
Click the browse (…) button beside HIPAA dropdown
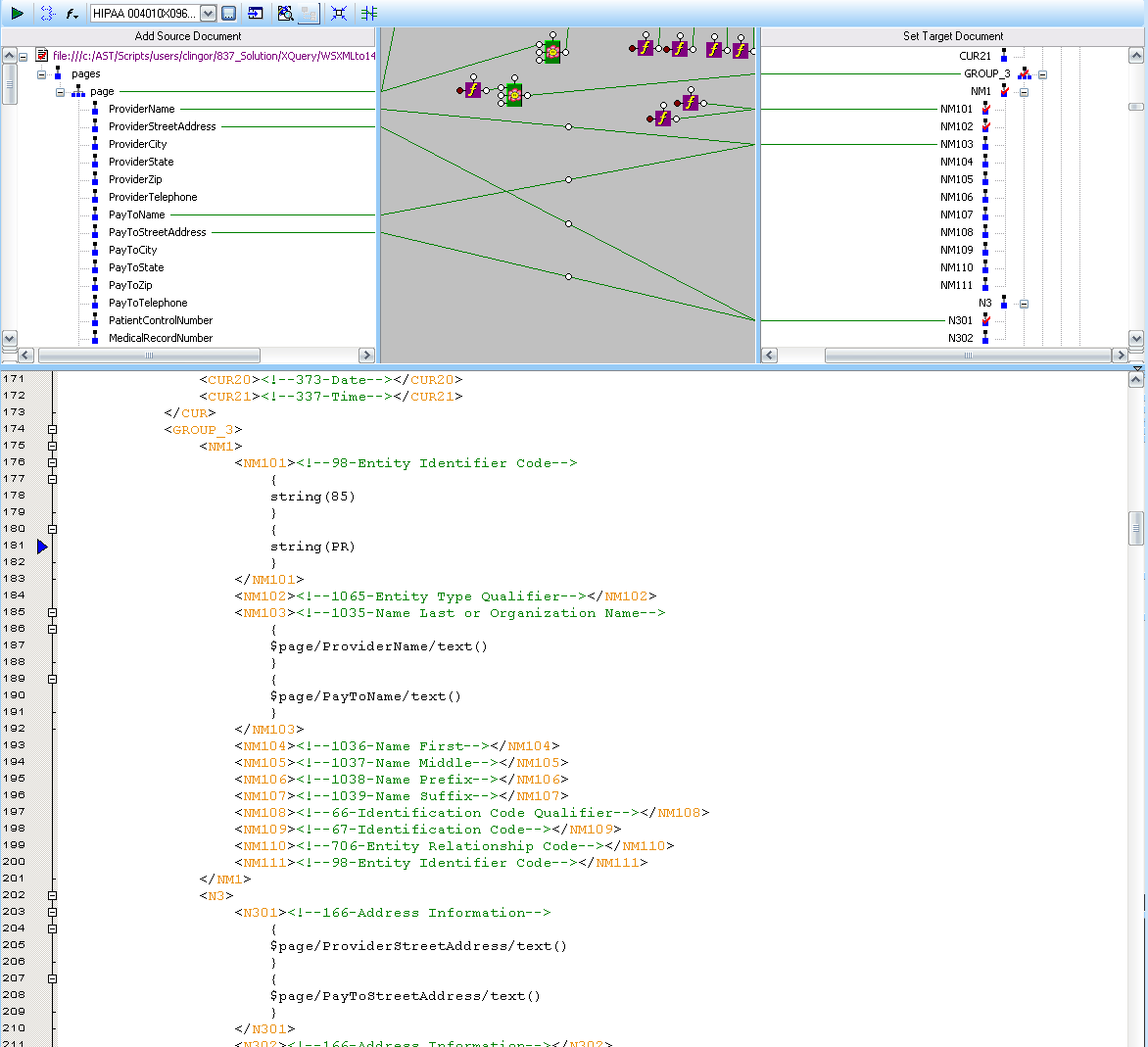[228, 13]
